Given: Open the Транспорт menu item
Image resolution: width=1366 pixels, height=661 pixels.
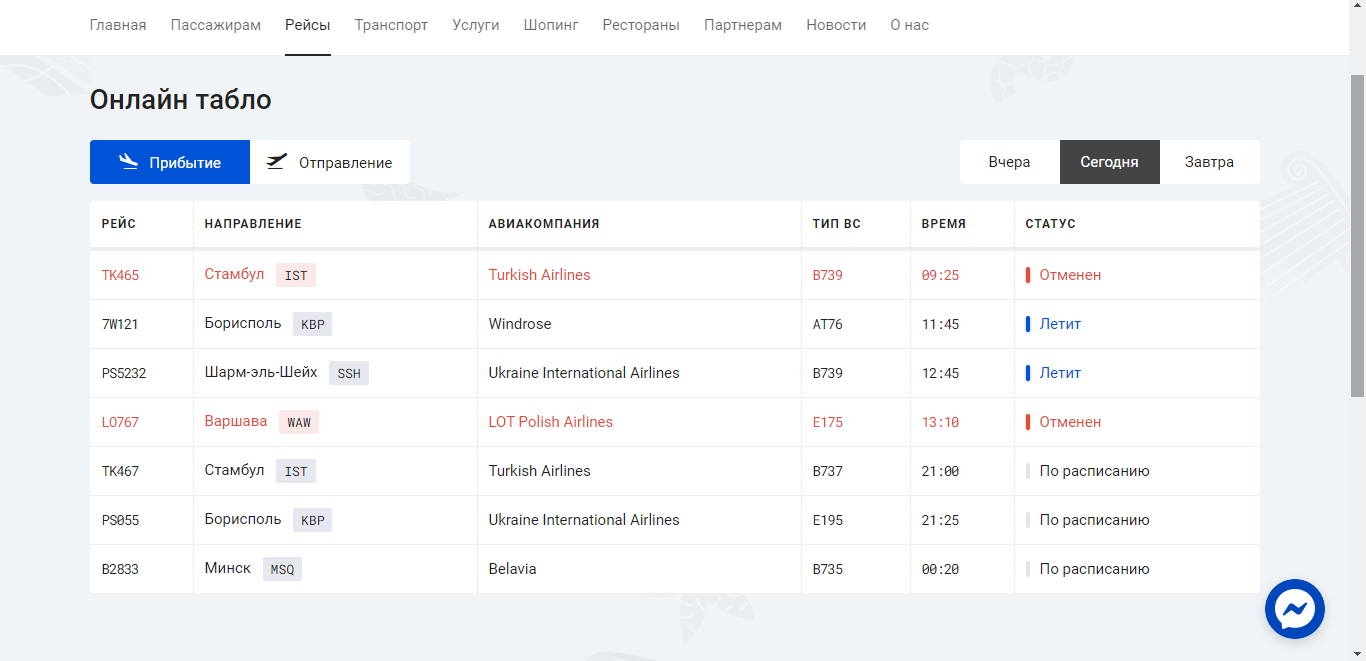Looking at the screenshot, I should 391,25.
